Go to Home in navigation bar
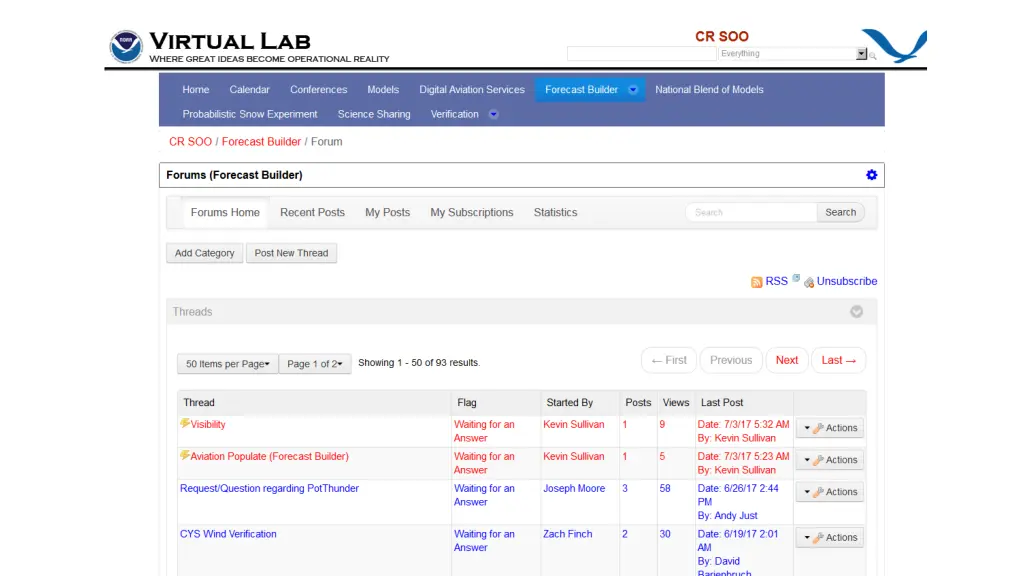Image resolution: width=1024 pixels, height=576 pixels. (195, 89)
